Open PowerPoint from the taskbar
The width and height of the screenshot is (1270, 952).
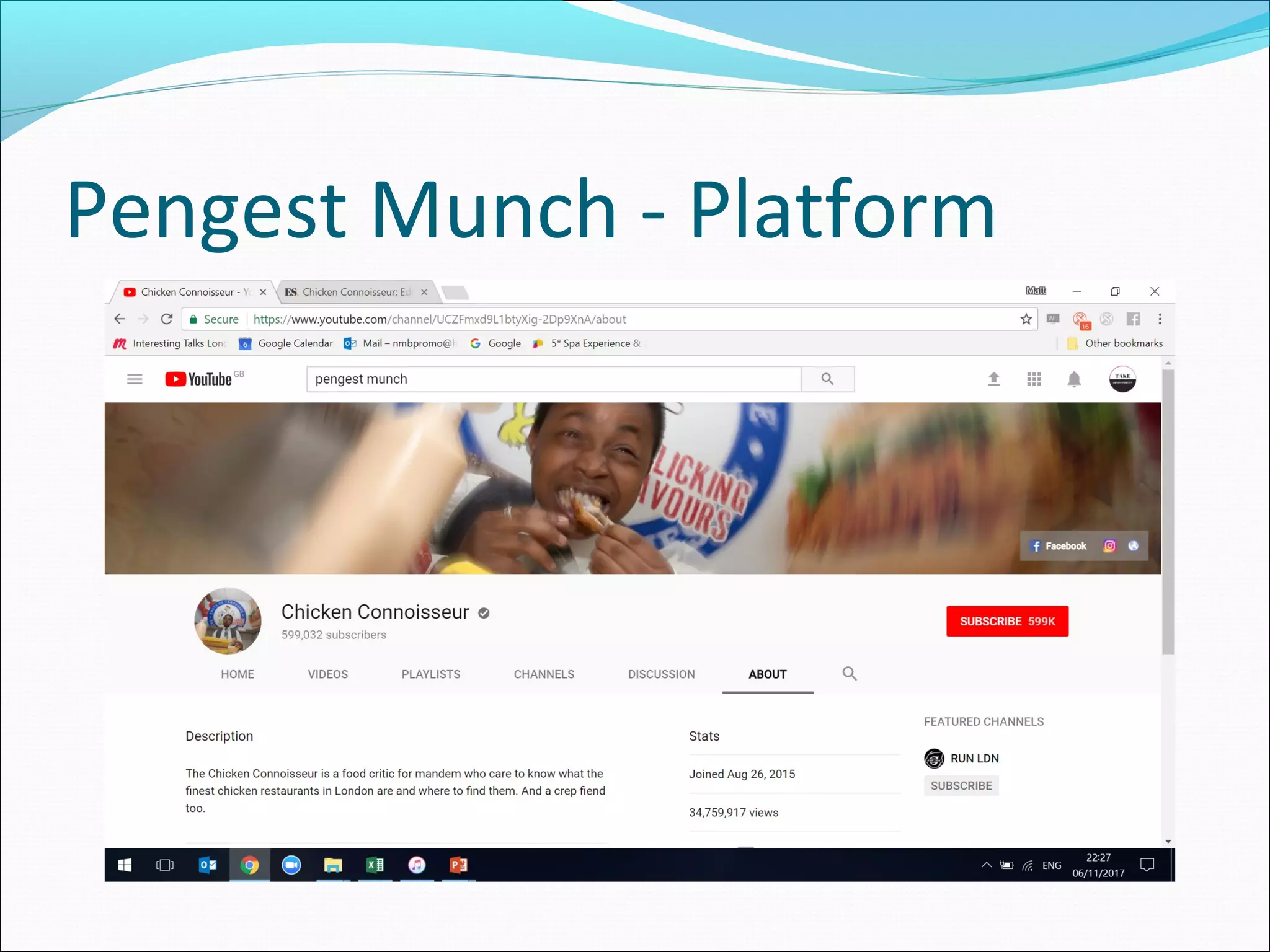pos(459,865)
